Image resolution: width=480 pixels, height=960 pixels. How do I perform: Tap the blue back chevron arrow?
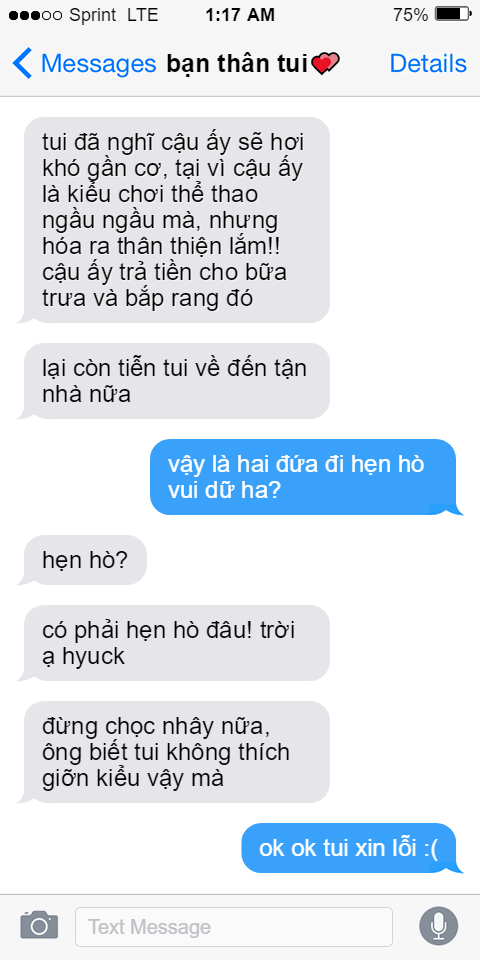(22, 64)
